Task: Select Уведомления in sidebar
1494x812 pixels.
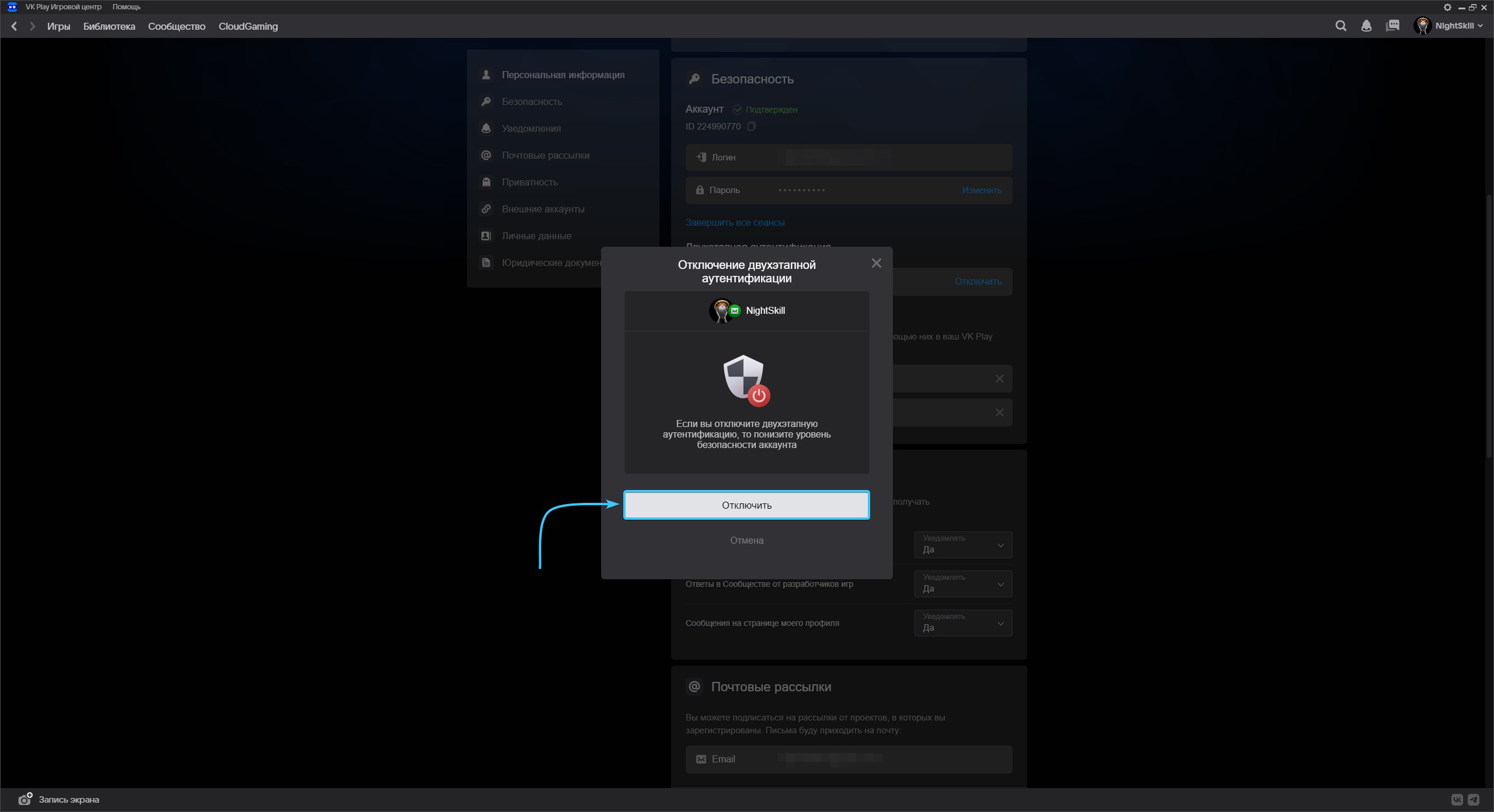Action: [x=531, y=128]
